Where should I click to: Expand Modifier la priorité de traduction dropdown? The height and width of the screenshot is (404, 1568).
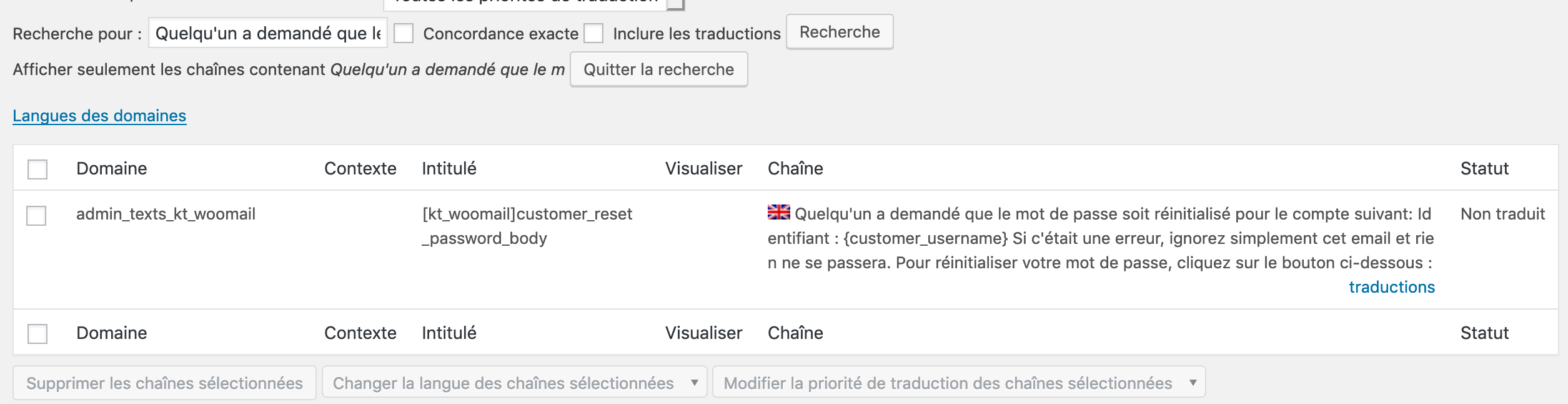coord(958,383)
